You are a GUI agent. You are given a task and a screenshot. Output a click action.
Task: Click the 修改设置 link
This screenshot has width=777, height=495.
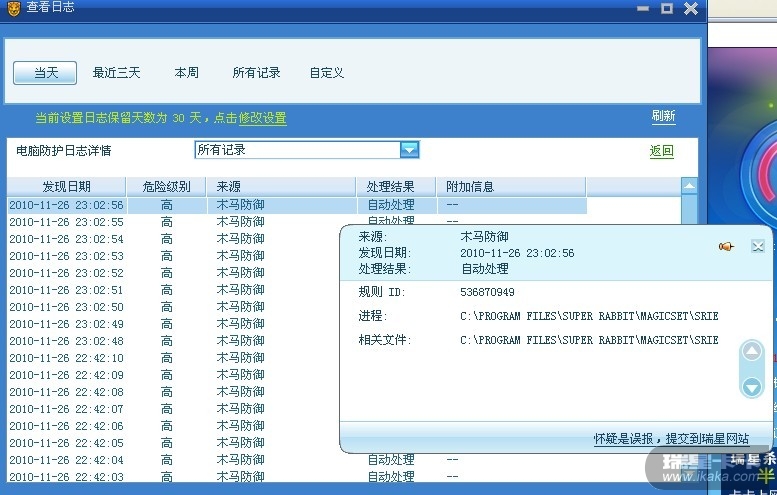coord(263,118)
